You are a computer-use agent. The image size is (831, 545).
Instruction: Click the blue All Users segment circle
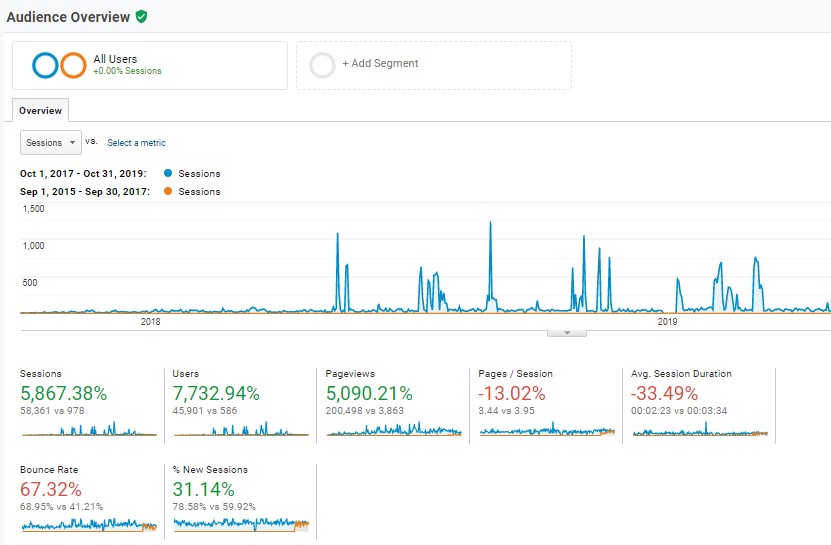coord(46,65)
